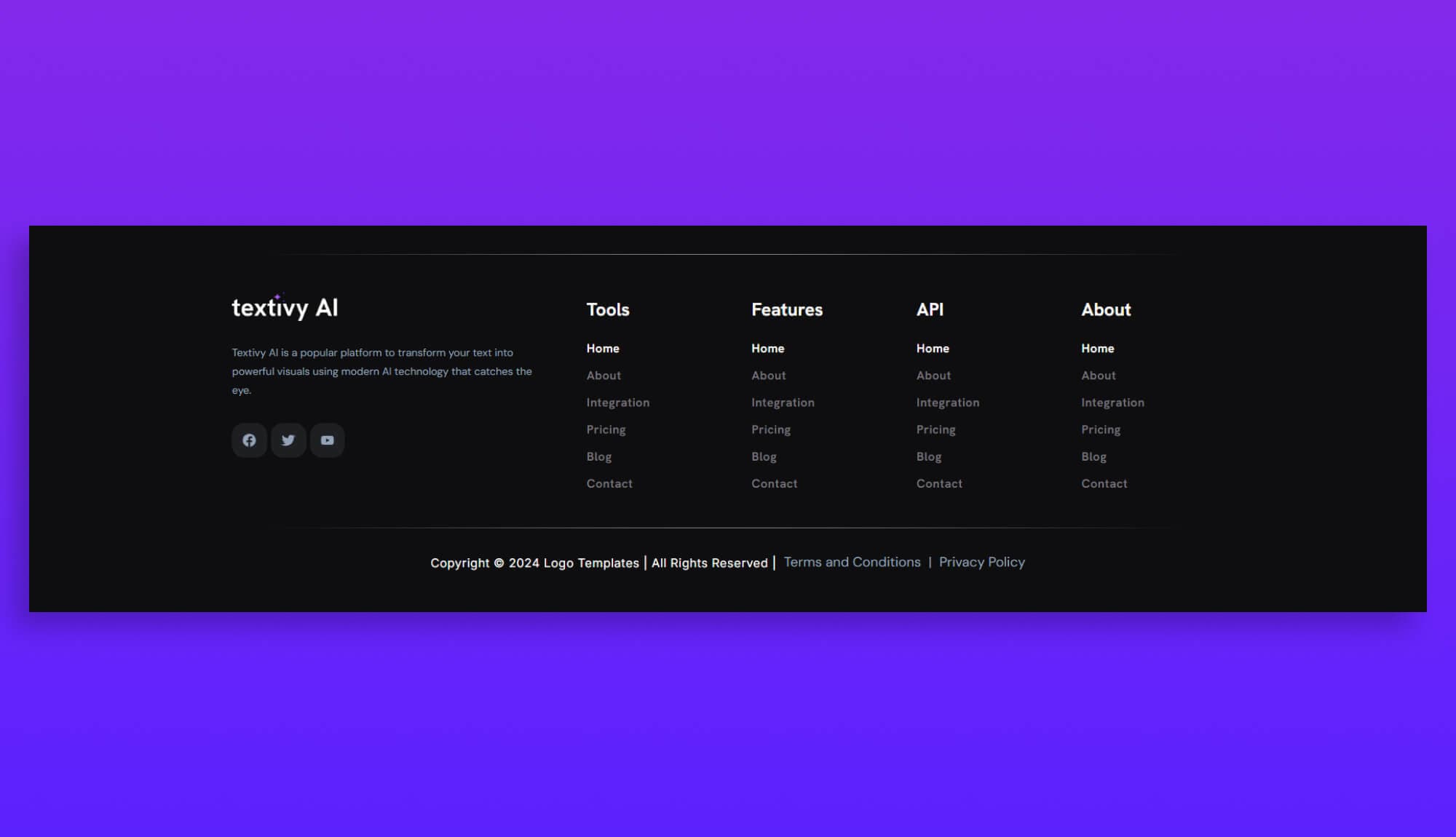Image resolution: width=1456 pixels, height=837 pixels.
Task: Open Pricing in the Tools column
Action: [606, 429]
